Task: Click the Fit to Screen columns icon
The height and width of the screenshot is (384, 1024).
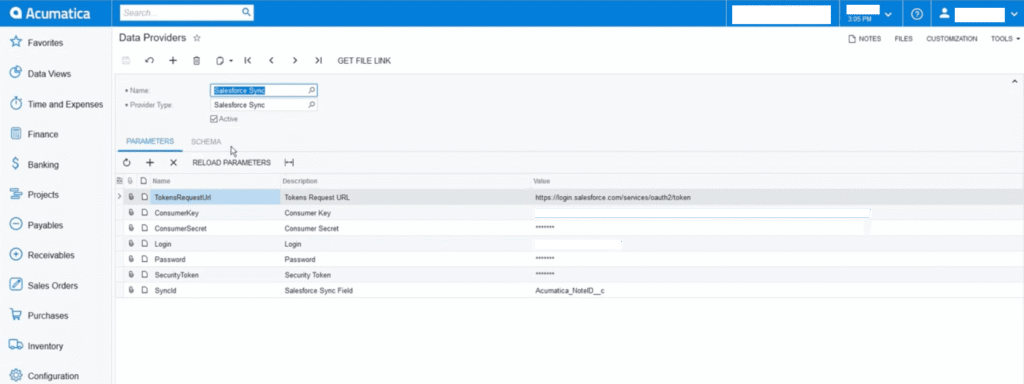Action: [289, 163]
